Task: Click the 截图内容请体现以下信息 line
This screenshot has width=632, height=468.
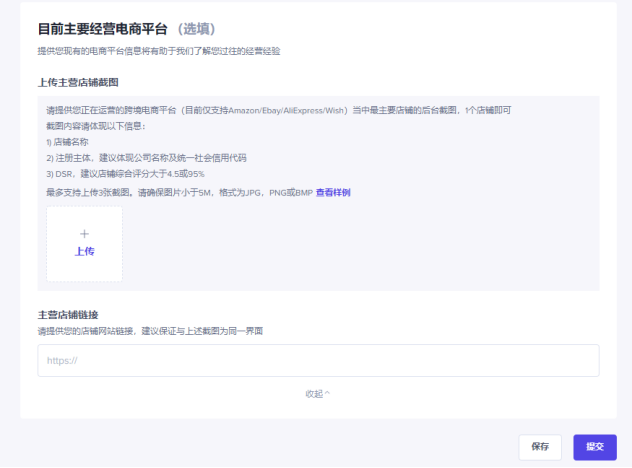Action: point(96,125)
